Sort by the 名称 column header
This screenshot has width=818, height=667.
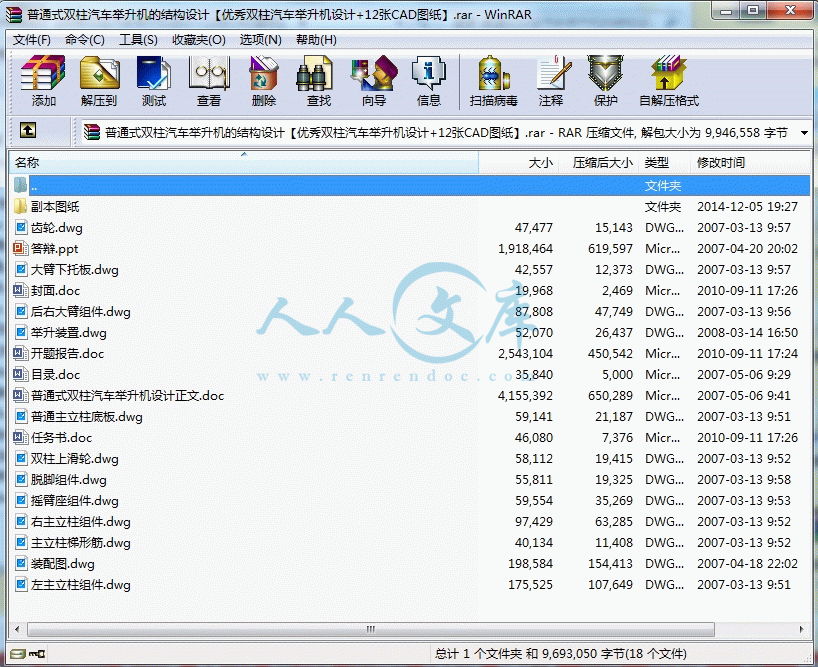coord(244,163)
